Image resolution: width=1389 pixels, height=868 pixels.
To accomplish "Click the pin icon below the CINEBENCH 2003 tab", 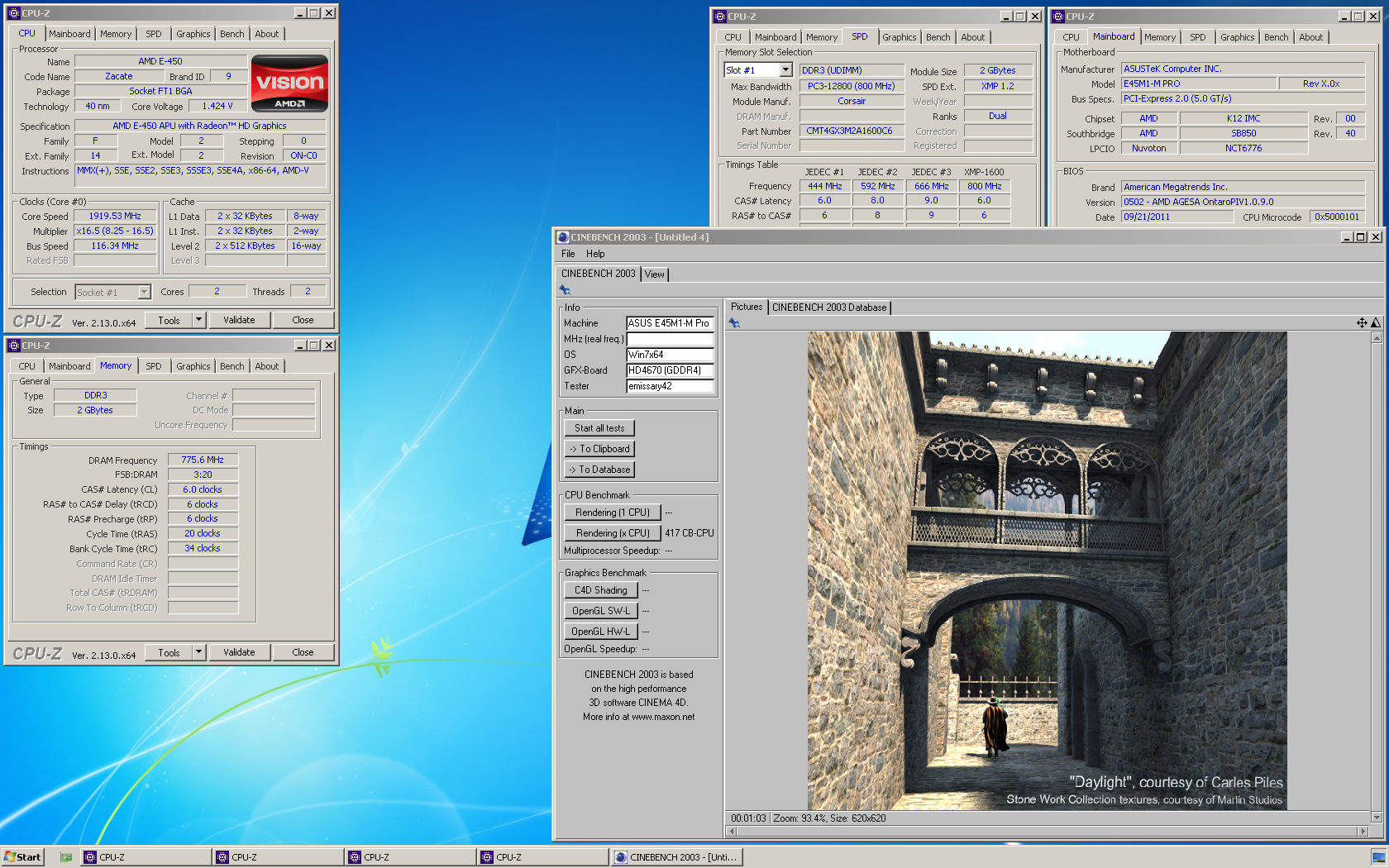I will (x=565, y=290).
